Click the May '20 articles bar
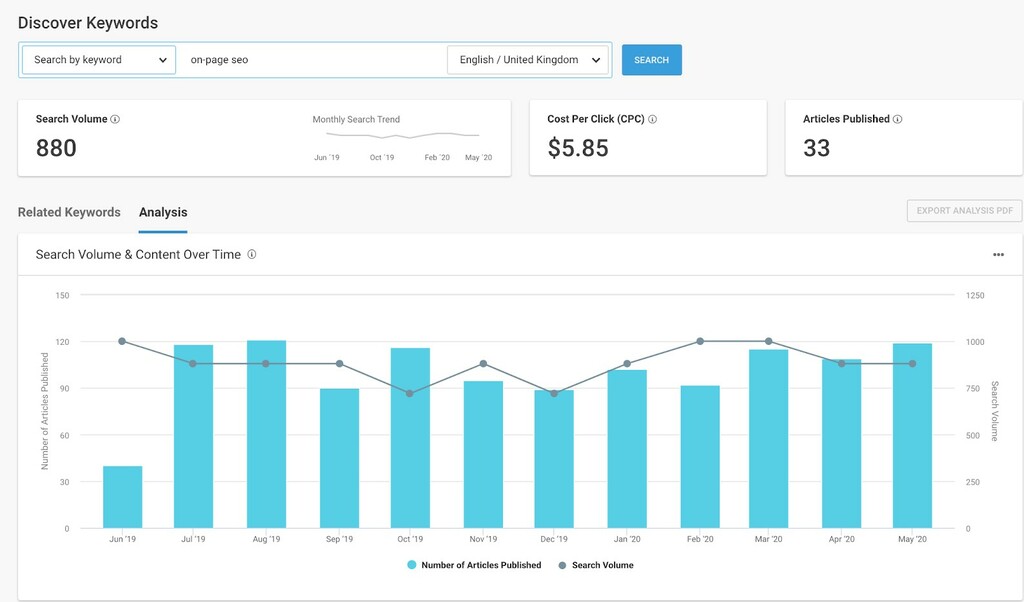Screen dimensions: 1024x602 pos(912,436)
